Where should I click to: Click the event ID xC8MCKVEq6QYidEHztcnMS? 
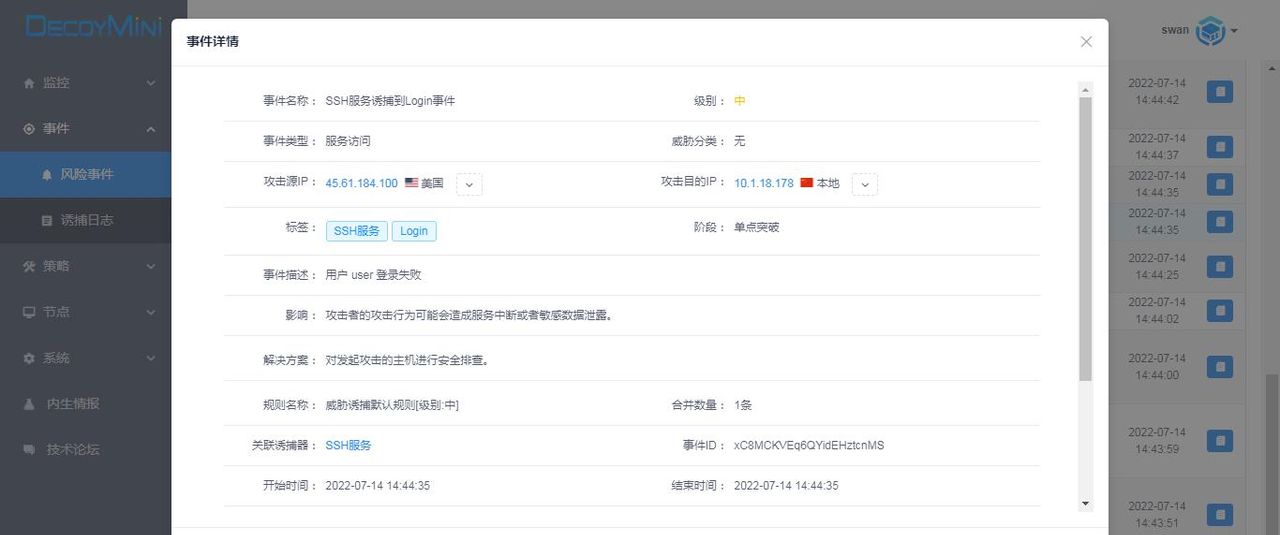[809, 445]
